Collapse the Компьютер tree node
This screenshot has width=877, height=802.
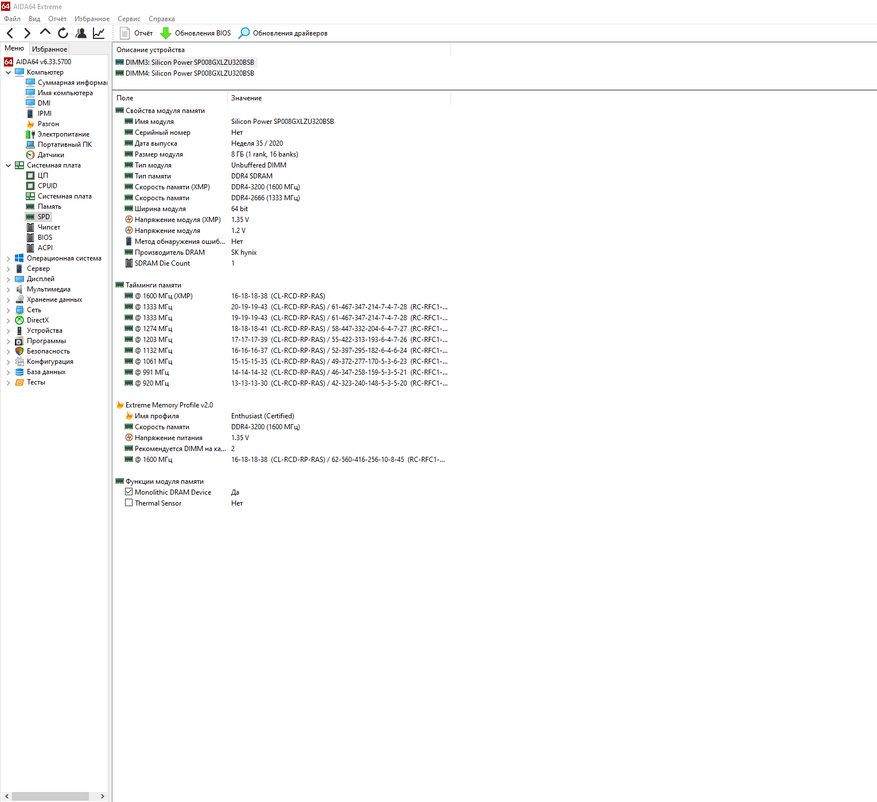tap(8, 72)
